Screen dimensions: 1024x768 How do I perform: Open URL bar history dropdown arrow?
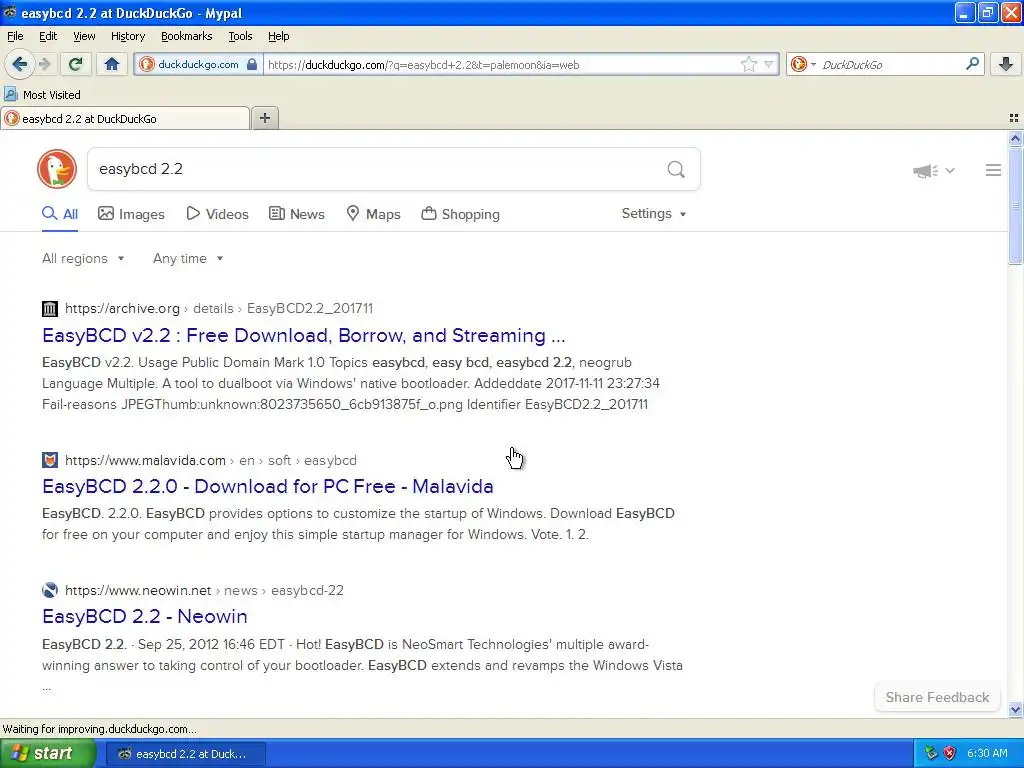(769, 64)
